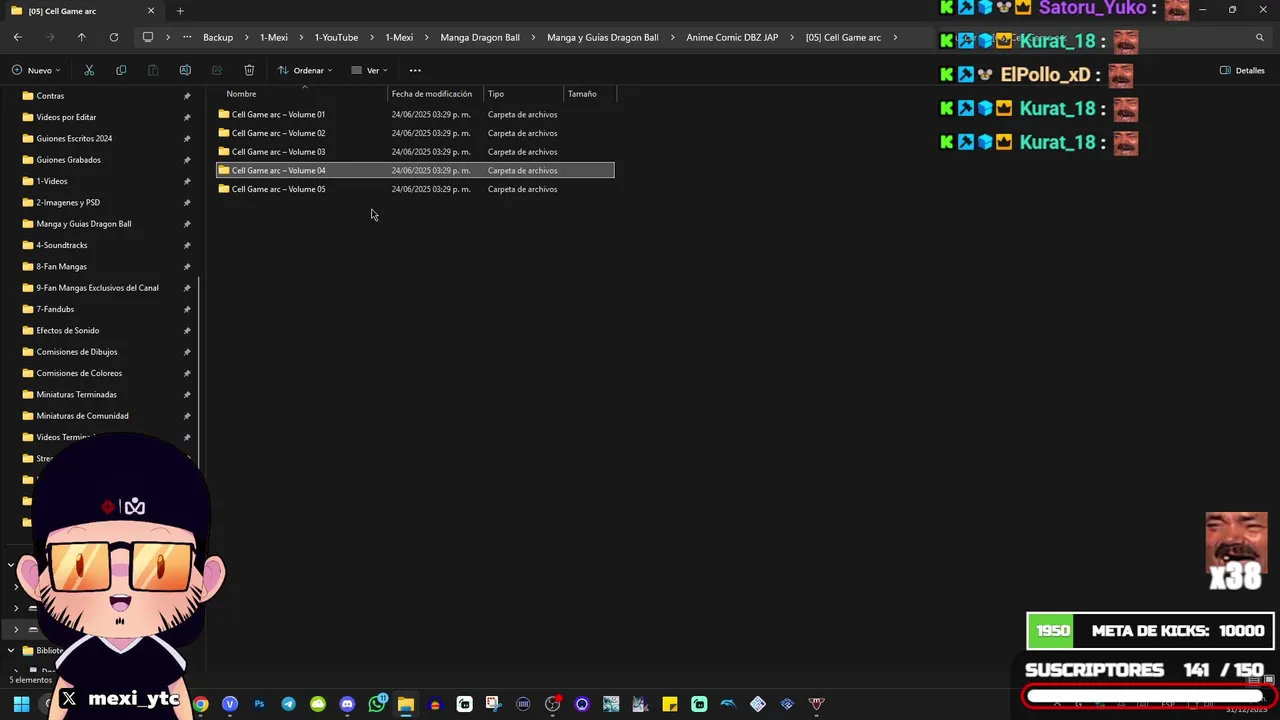Expand the Bibliotecas tree node
The image size is (1280, 720).
coord(11,650)
